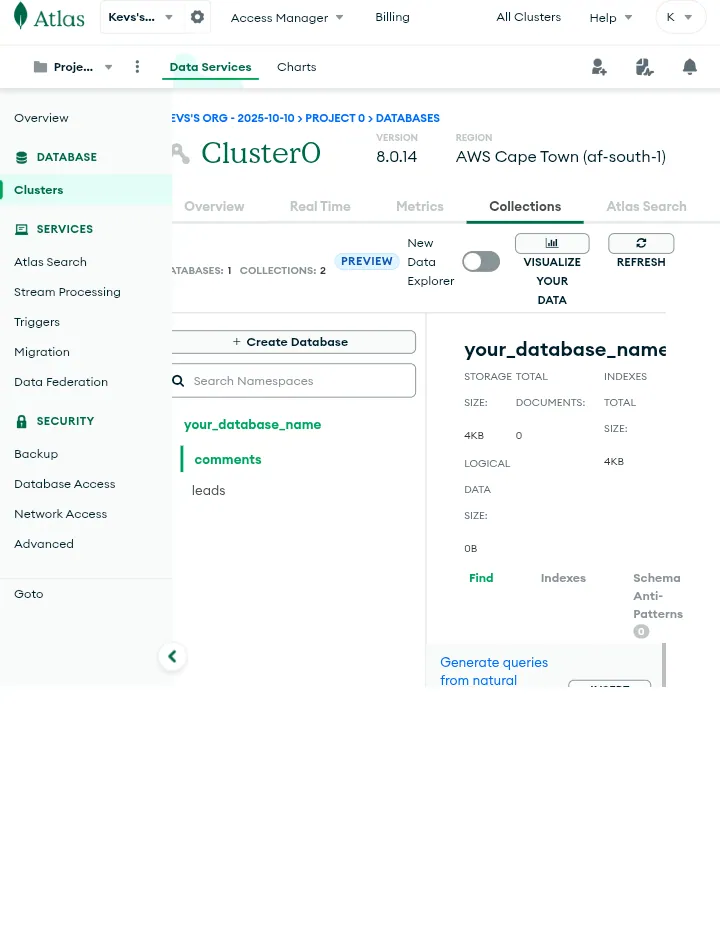This screenshot has width=720, height=951.
Task: Switch to the Charts tab
Action: click(x=297, y=67)
